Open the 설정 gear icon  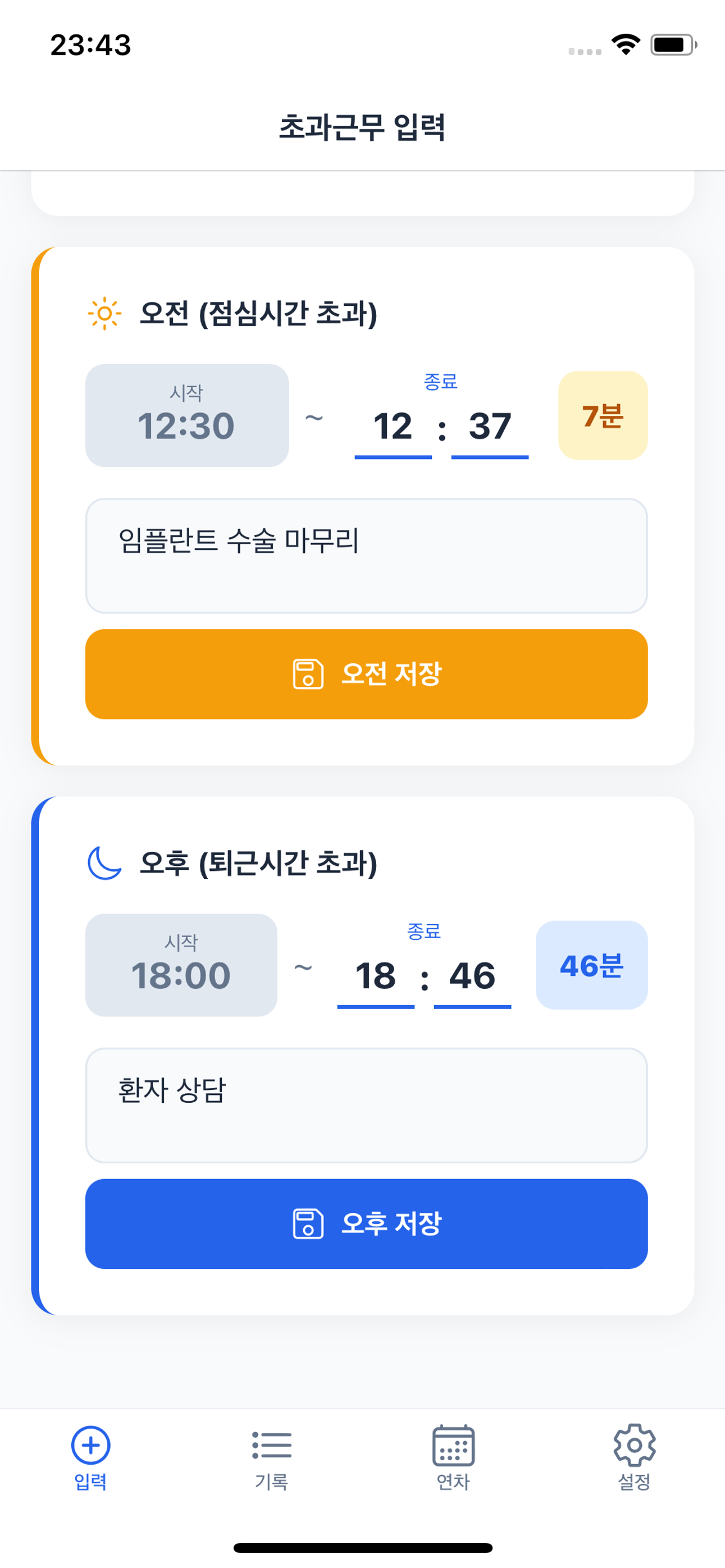pyautogui.click(x=634, y=1446)
